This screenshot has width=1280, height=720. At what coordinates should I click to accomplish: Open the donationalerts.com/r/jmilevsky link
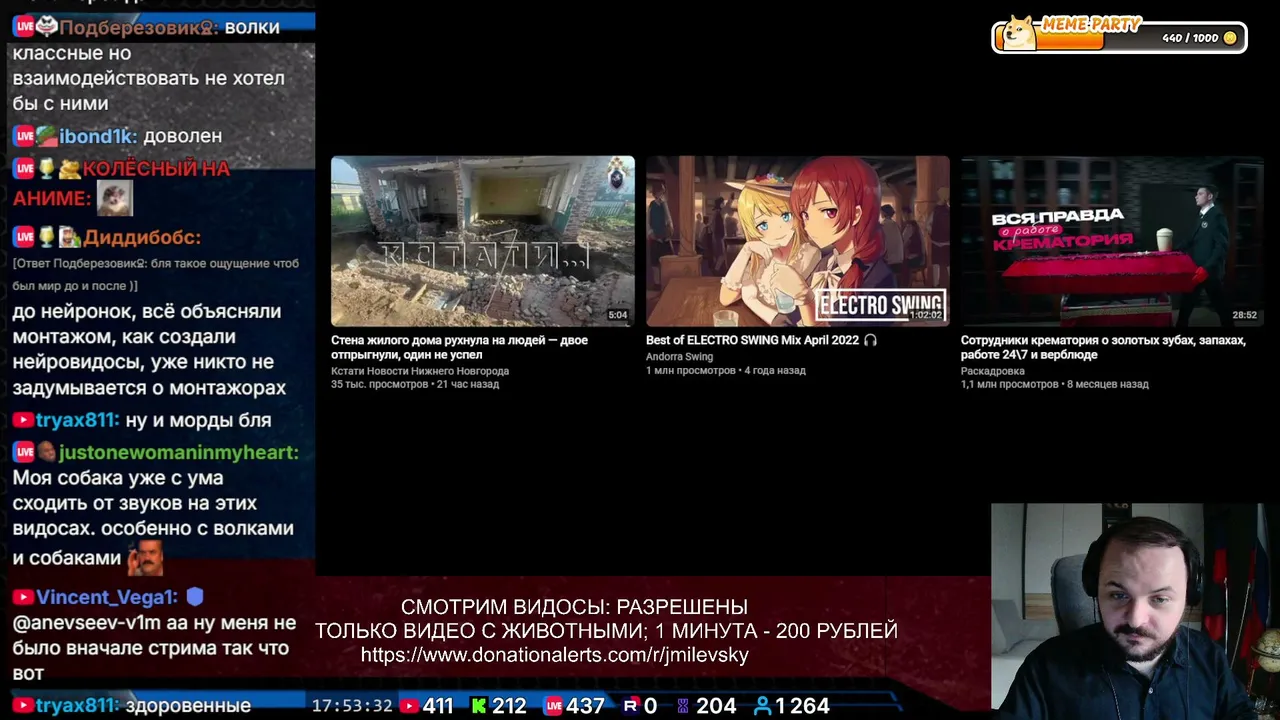[554, 655]
